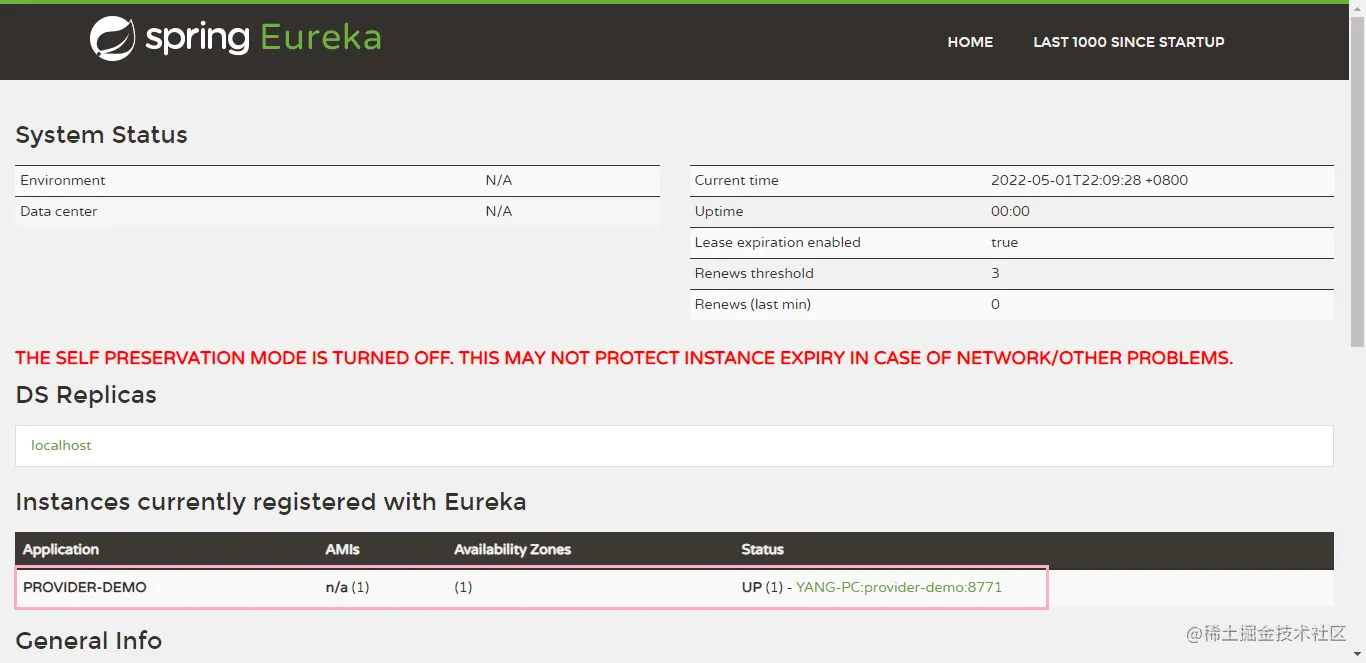
Task: Click the n/a (1) AMIs cell
Action: [x=347, y=587]
